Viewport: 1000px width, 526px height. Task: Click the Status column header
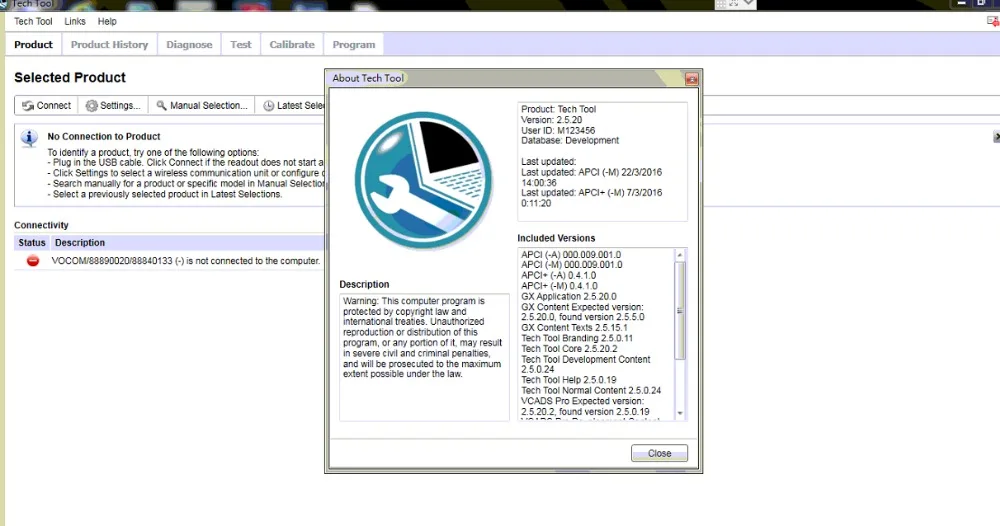pos(32,243)
